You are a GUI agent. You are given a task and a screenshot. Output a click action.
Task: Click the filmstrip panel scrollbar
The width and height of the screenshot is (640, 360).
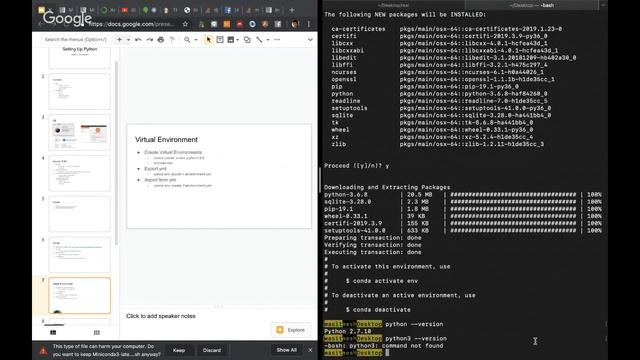[116, 153]
